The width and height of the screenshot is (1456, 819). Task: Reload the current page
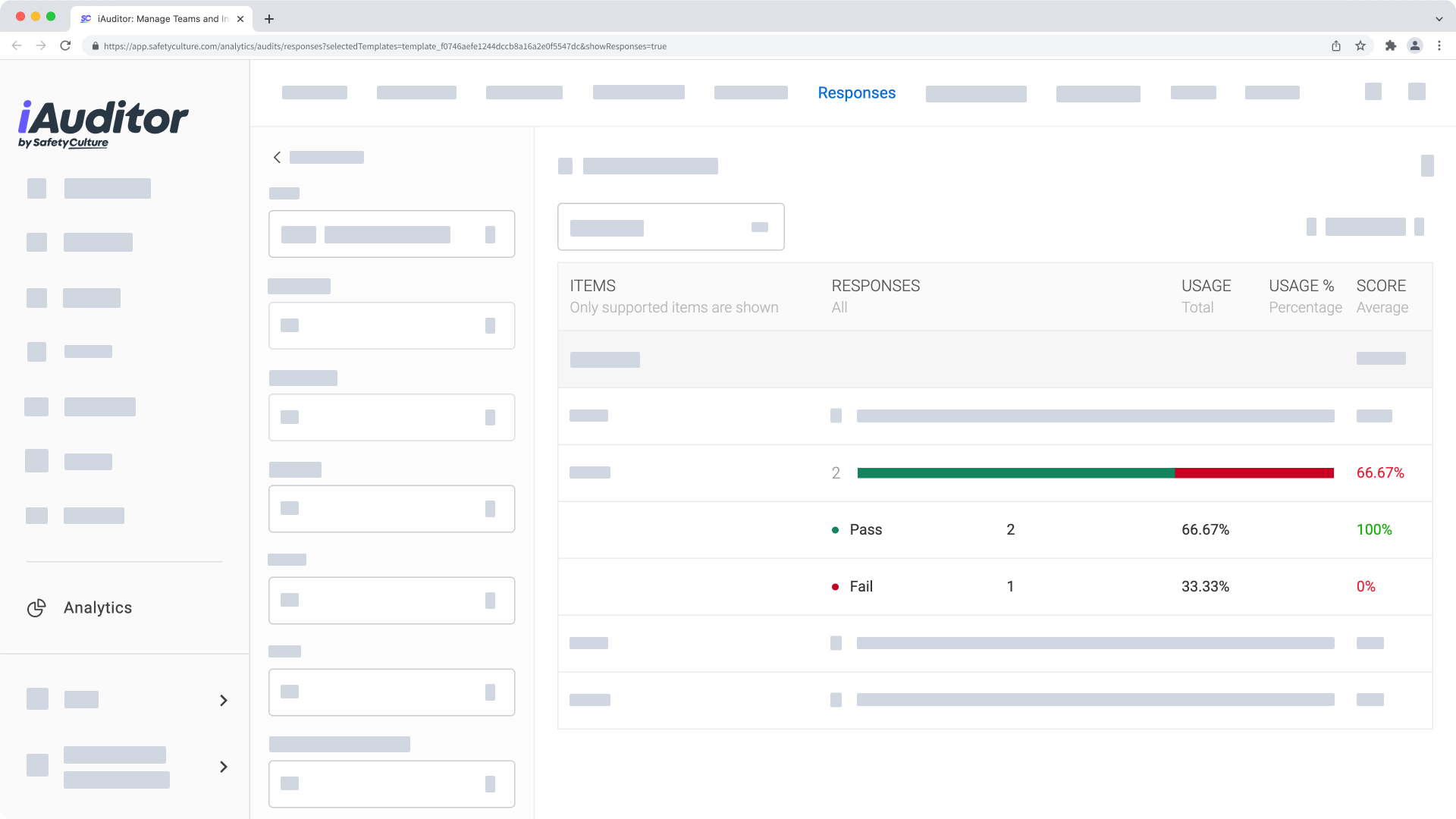(65, 45)
